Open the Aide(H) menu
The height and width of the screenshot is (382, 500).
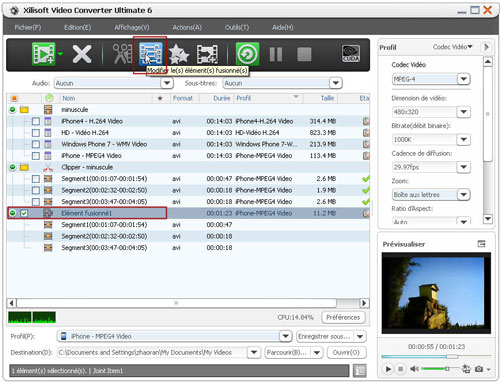tap(283, 27)
